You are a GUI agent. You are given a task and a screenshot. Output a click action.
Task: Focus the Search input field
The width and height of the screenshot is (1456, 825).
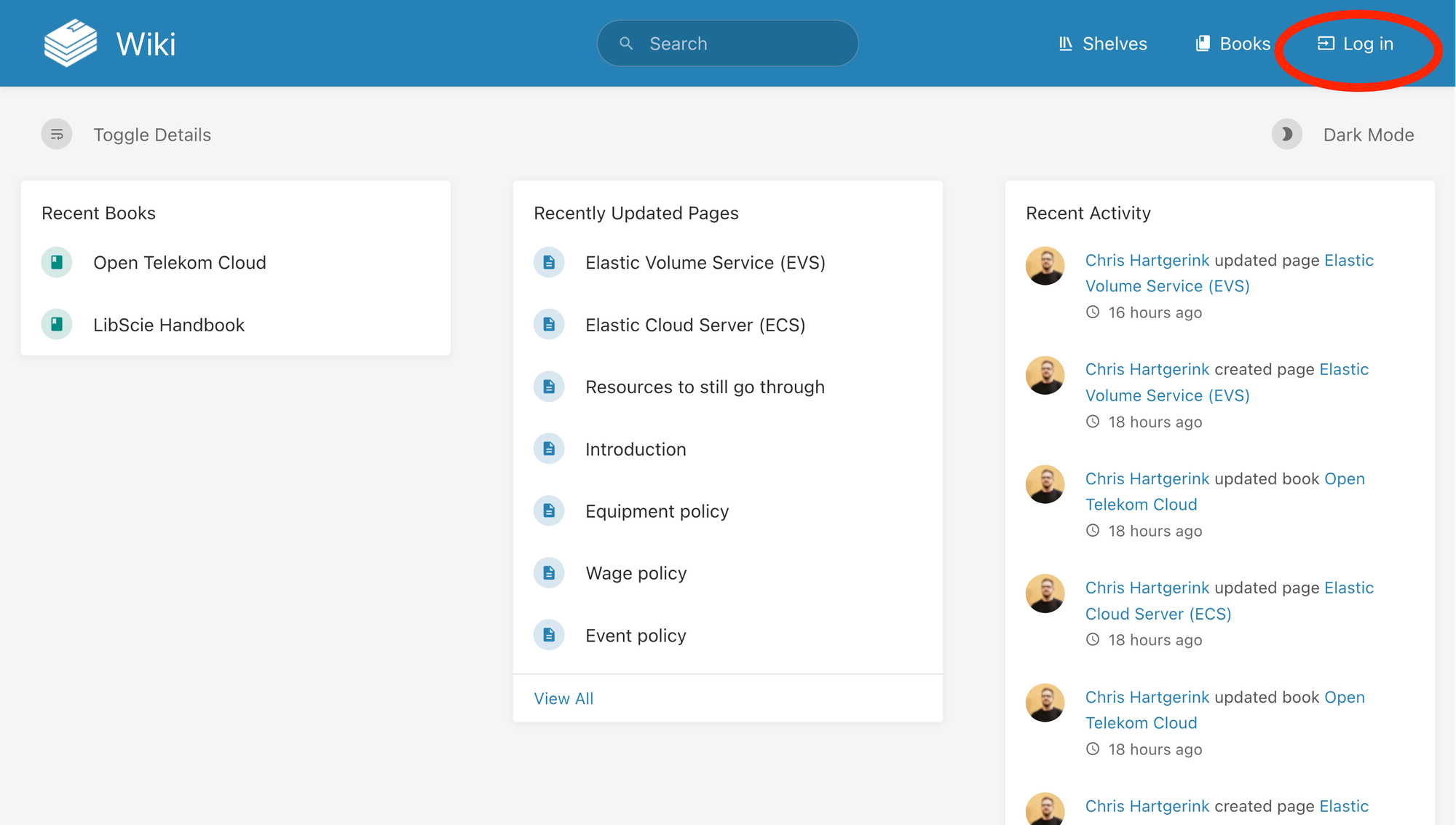[743, 44]
